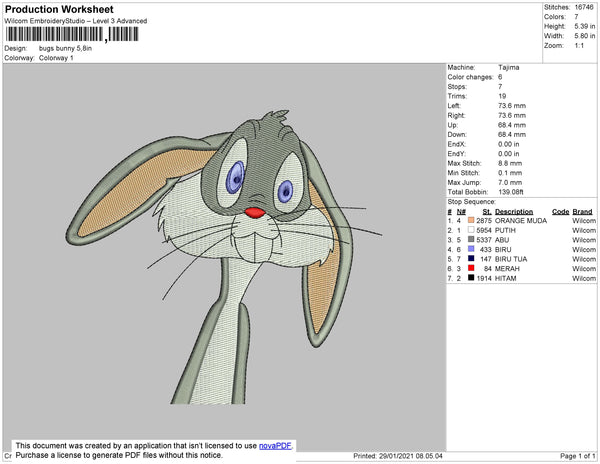Click the 'St.' column header

(487, 212)
